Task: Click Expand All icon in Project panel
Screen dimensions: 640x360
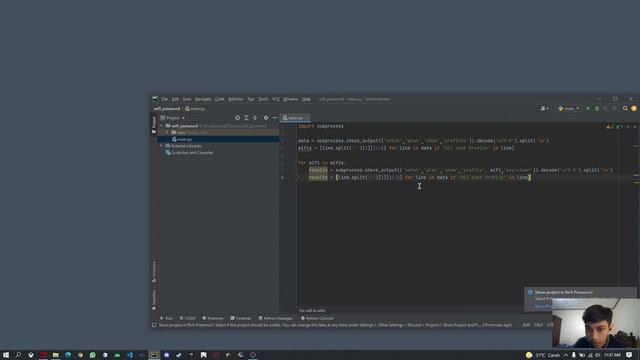Action: click(x=246, y=118)
